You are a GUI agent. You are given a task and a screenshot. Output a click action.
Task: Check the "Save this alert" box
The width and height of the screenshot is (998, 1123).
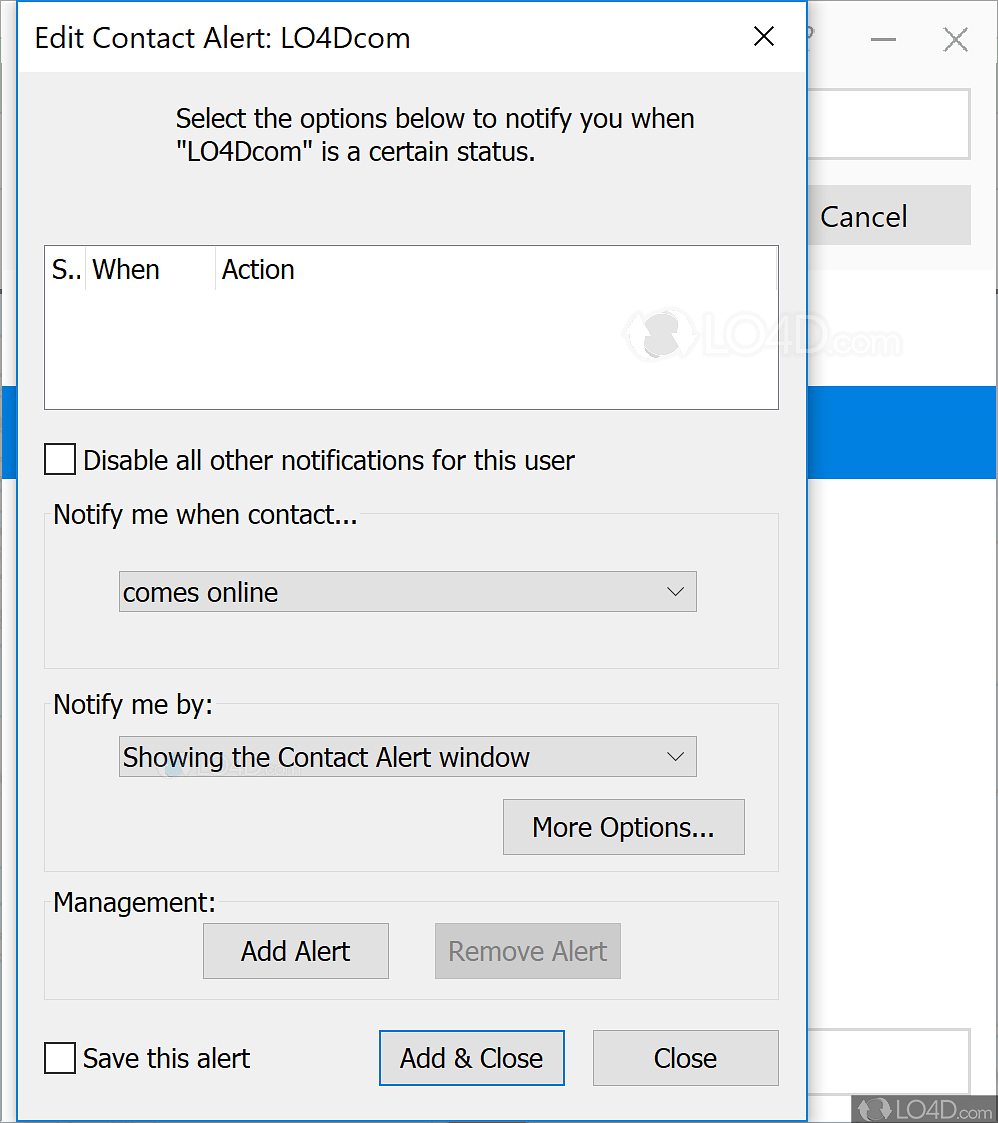click(x=59, y=1058)
